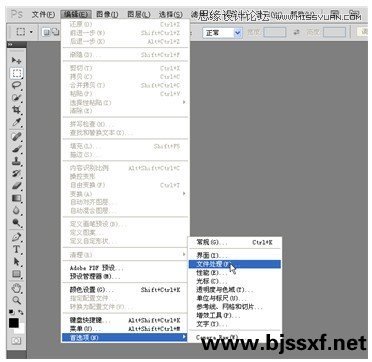Swap foreground and background colors

click(x=20, y=312)
